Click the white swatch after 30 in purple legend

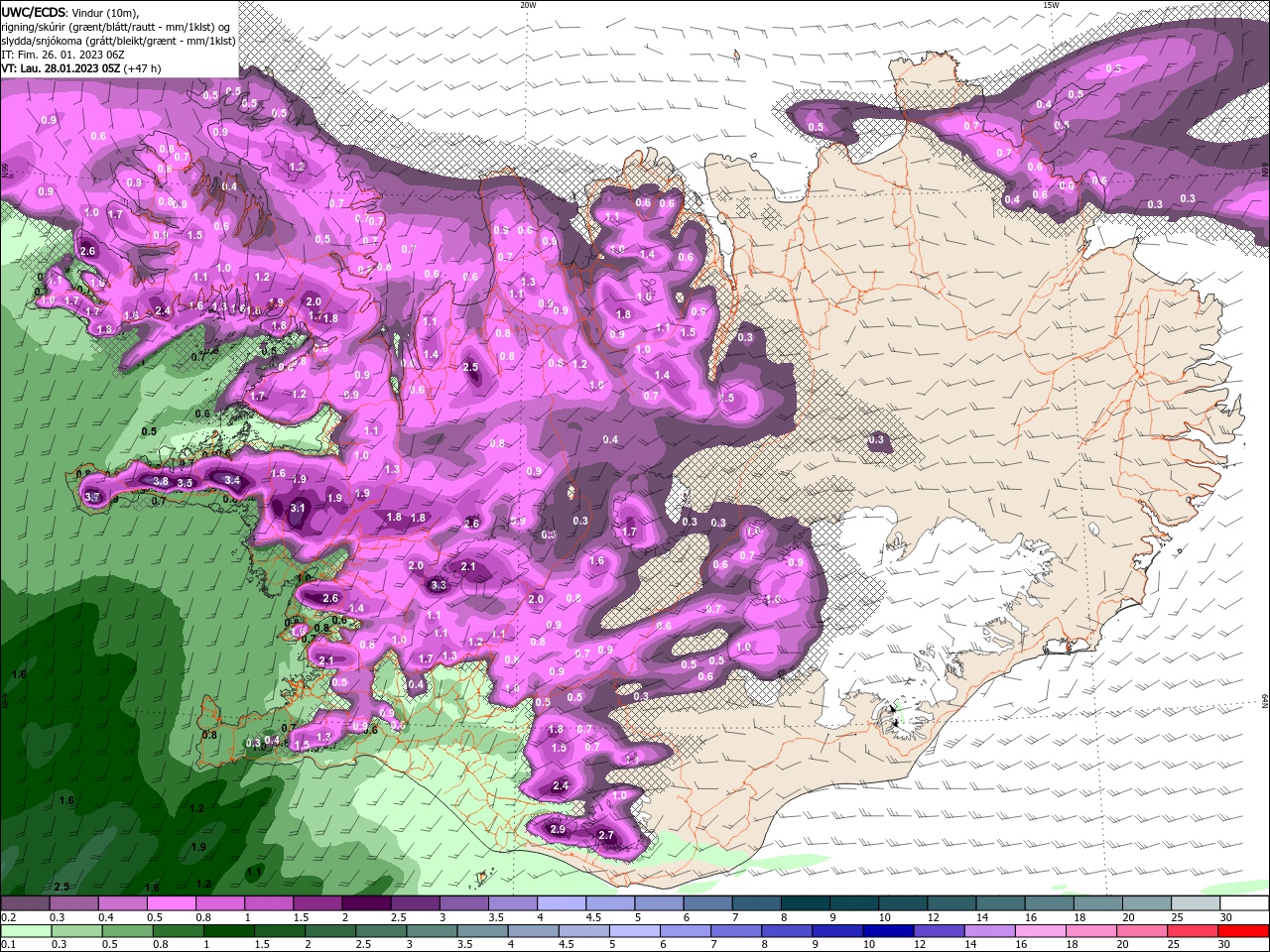point(1244,903)
